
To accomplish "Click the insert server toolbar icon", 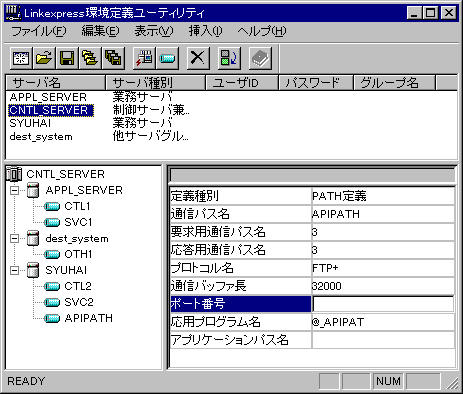I will click(x=144, y=58).
